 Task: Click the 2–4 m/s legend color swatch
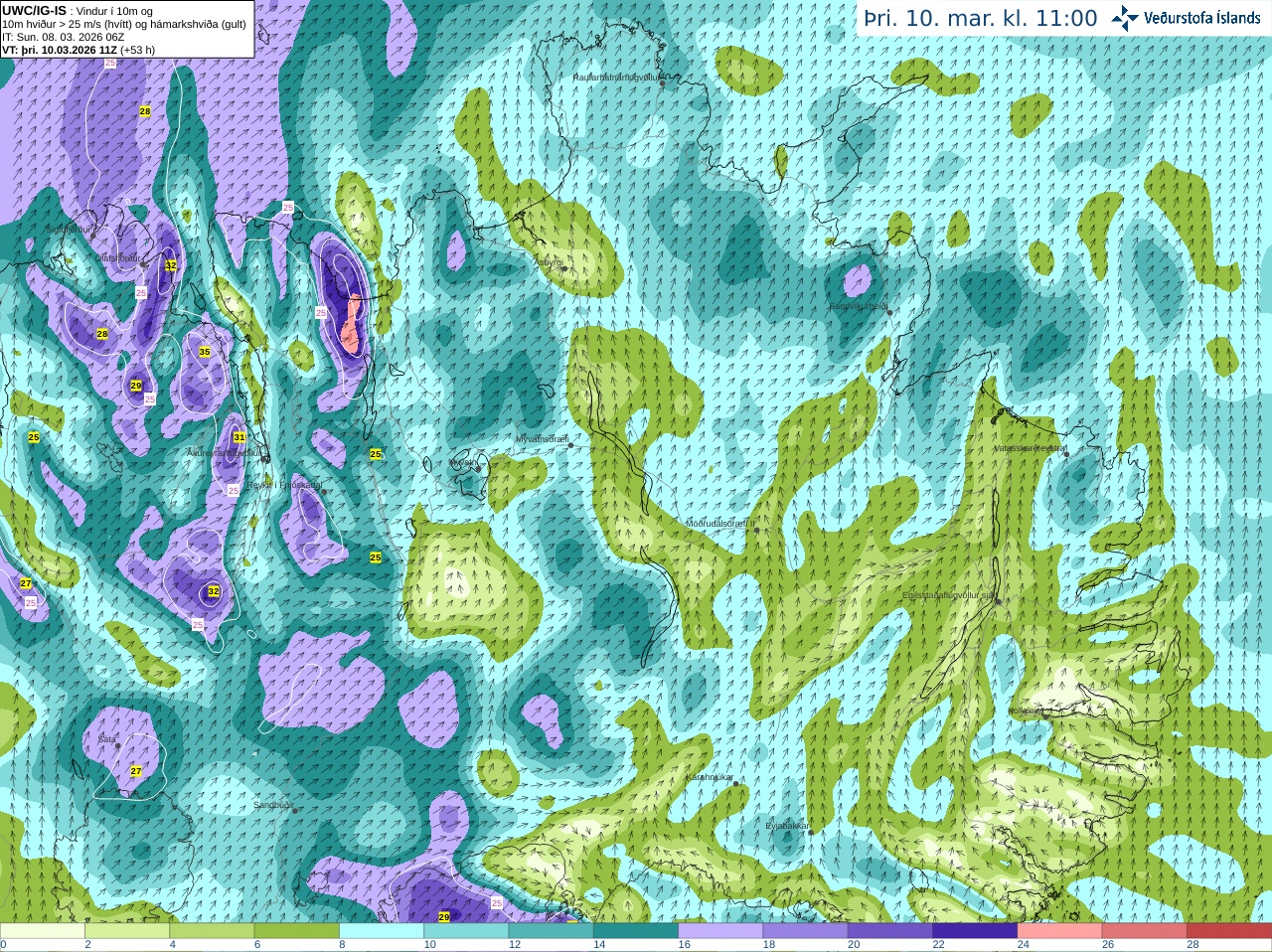coord(128,931)
